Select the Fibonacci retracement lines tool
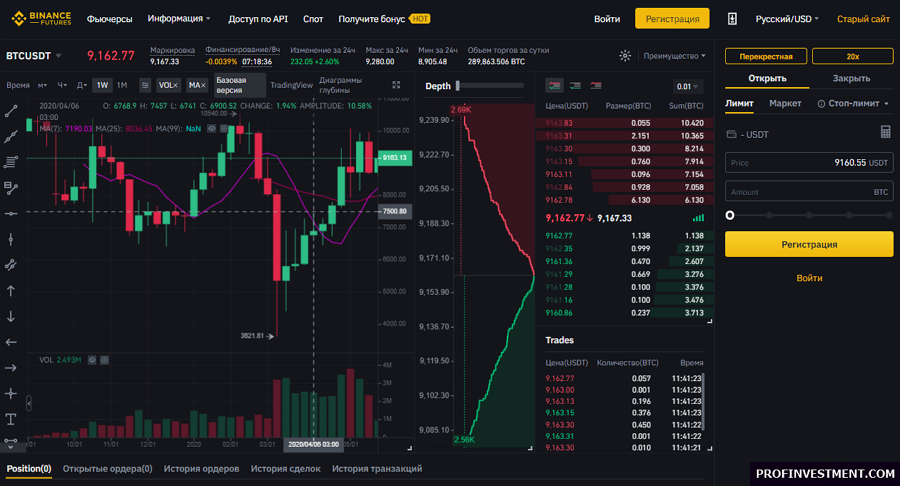The width and height of the screenshot is (900, 486). click(11, 162)
